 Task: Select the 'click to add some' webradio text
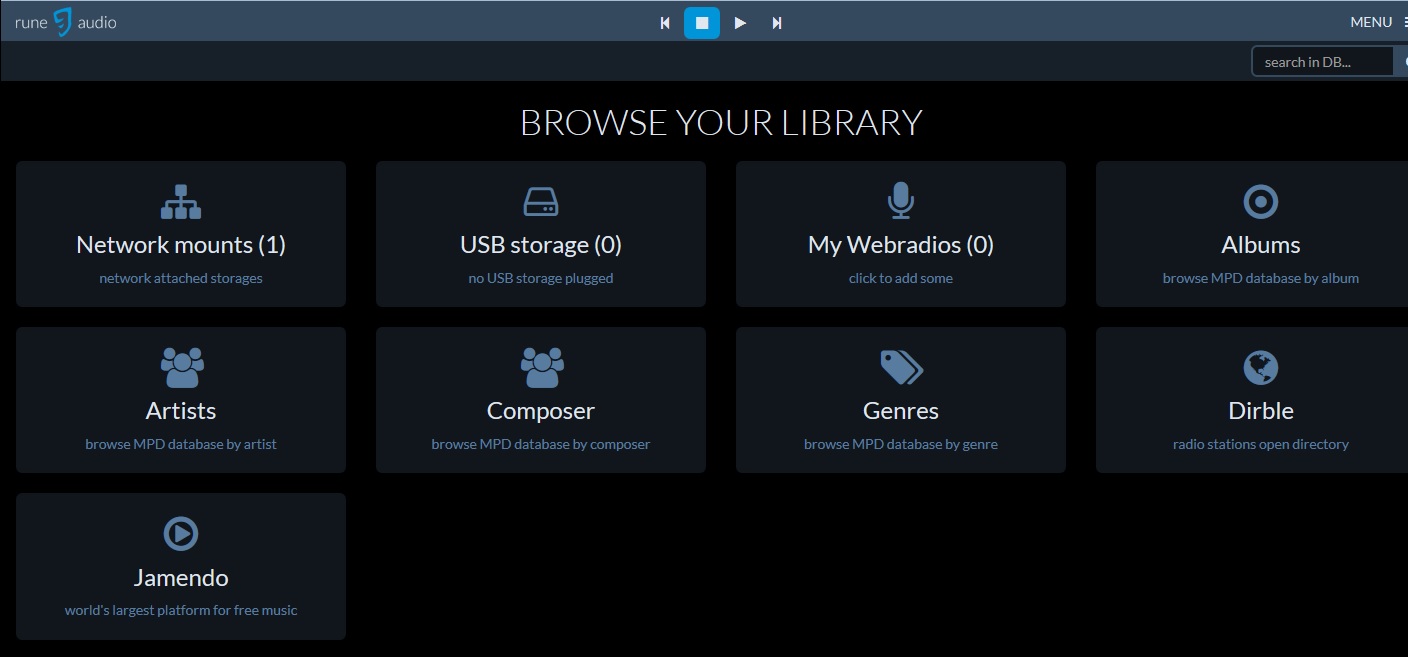[901, 278]
